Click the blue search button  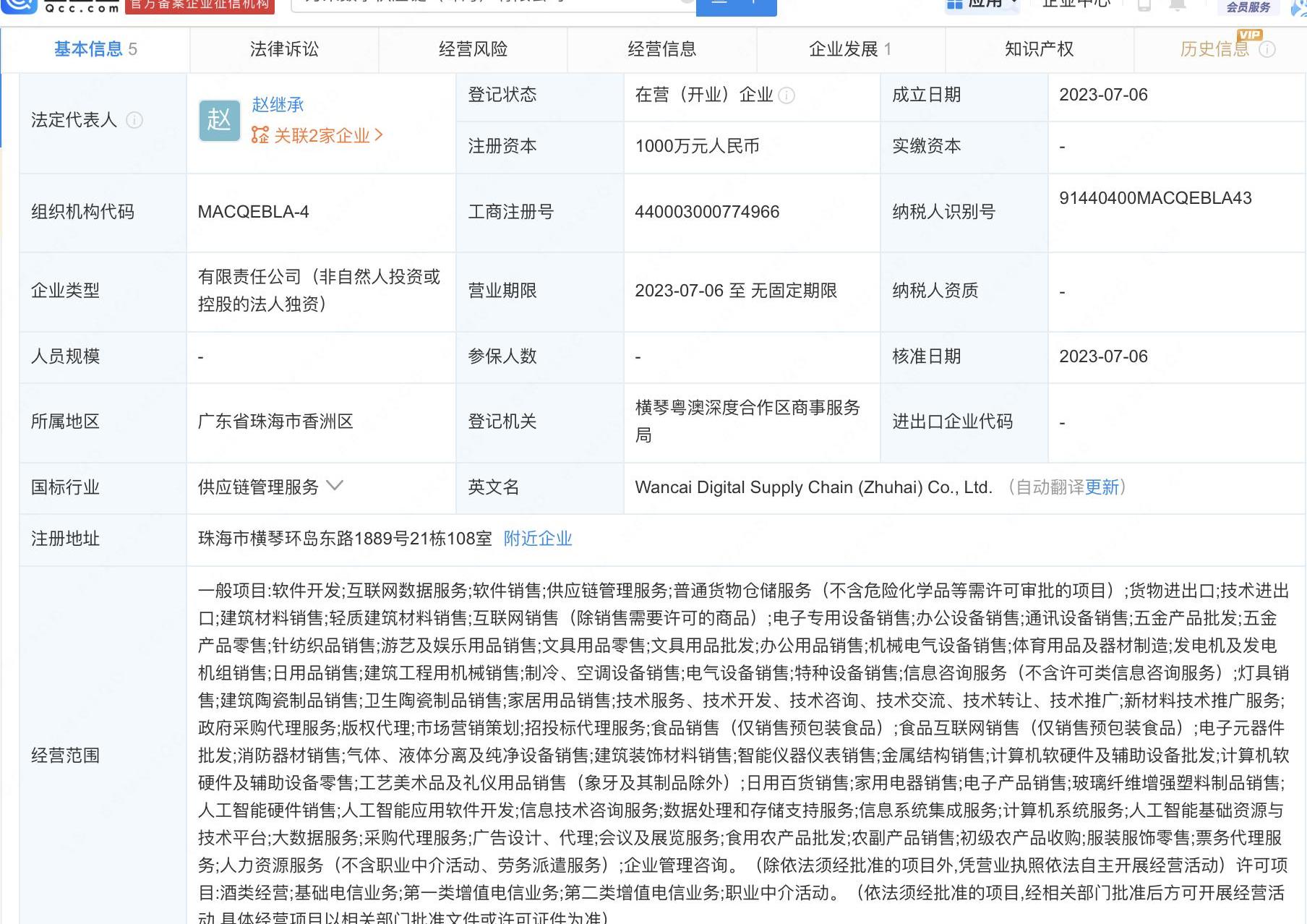click(736, 6)
